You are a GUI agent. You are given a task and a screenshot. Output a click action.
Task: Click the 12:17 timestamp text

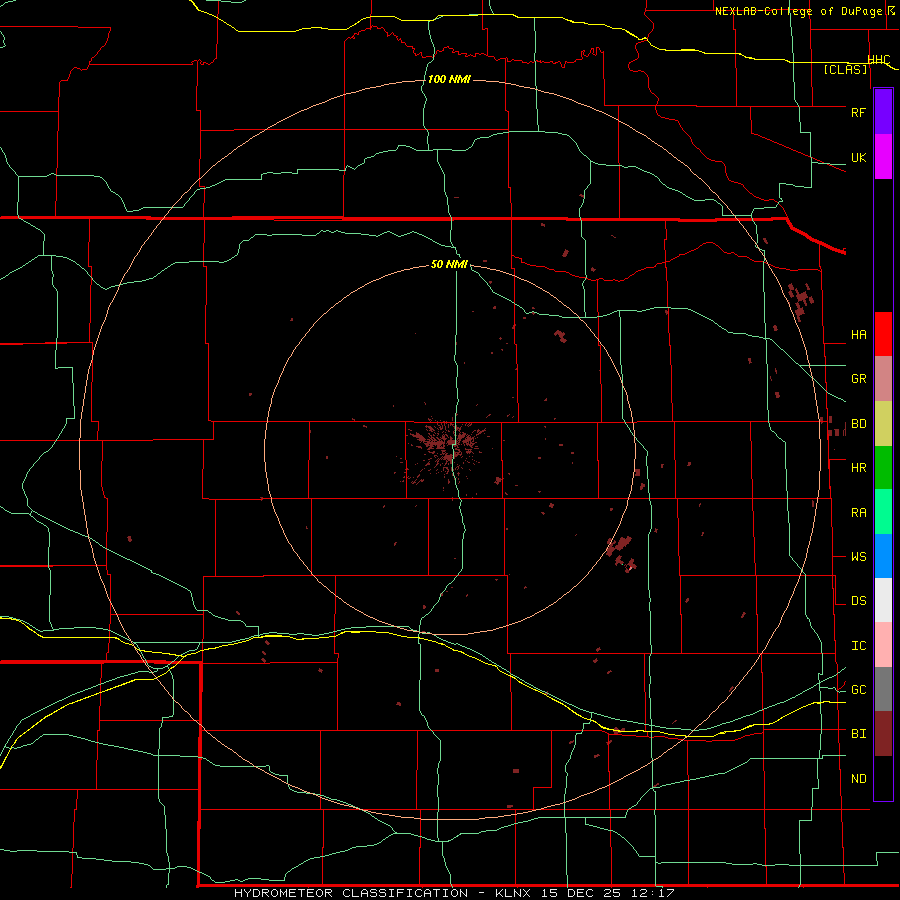click(654, 893)
